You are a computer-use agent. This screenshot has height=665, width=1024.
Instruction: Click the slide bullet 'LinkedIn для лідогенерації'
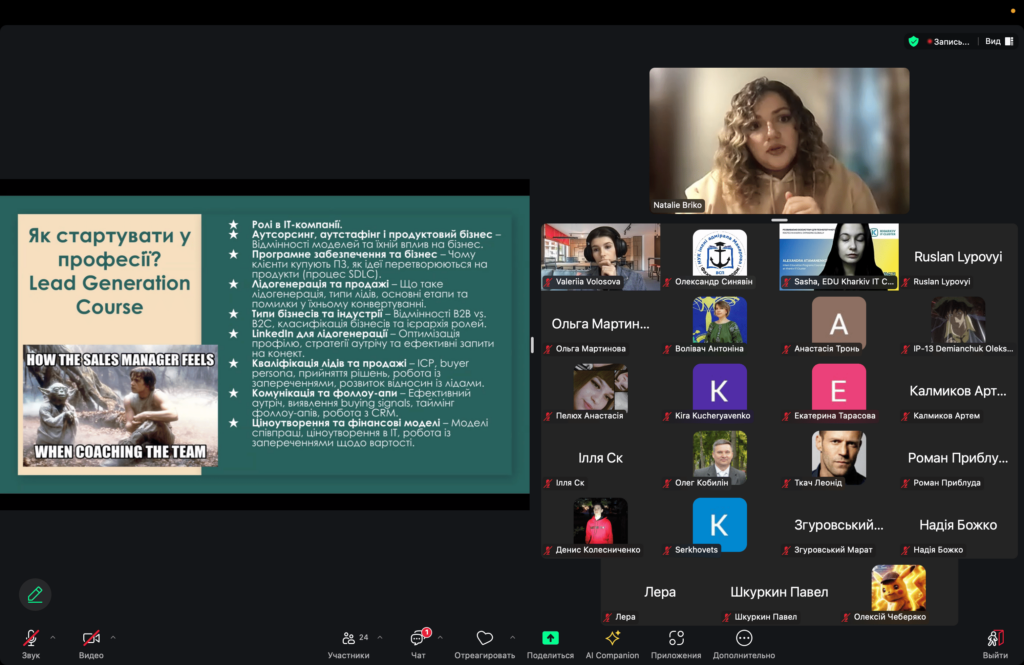(319, 333)
